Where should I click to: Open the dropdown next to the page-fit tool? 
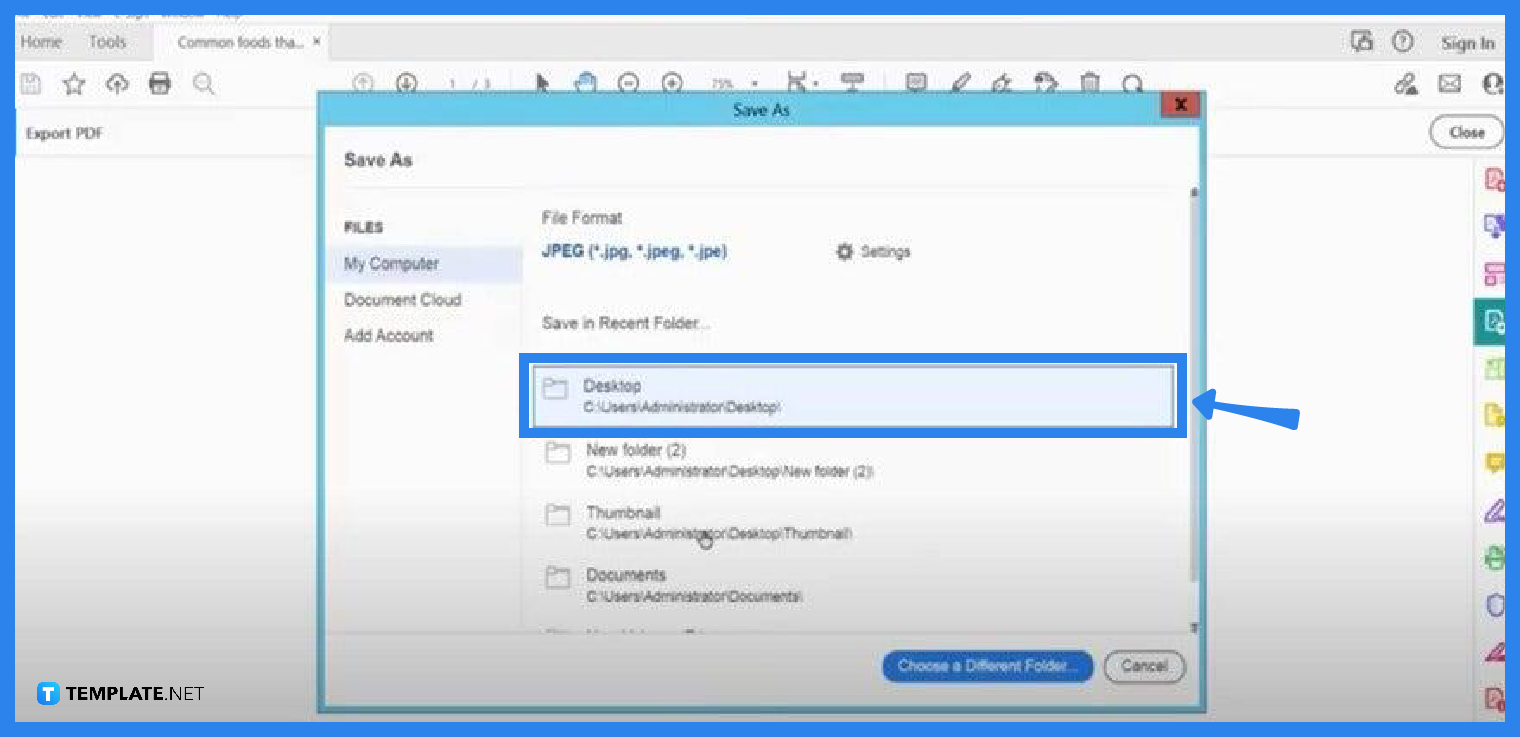(817, 84)
